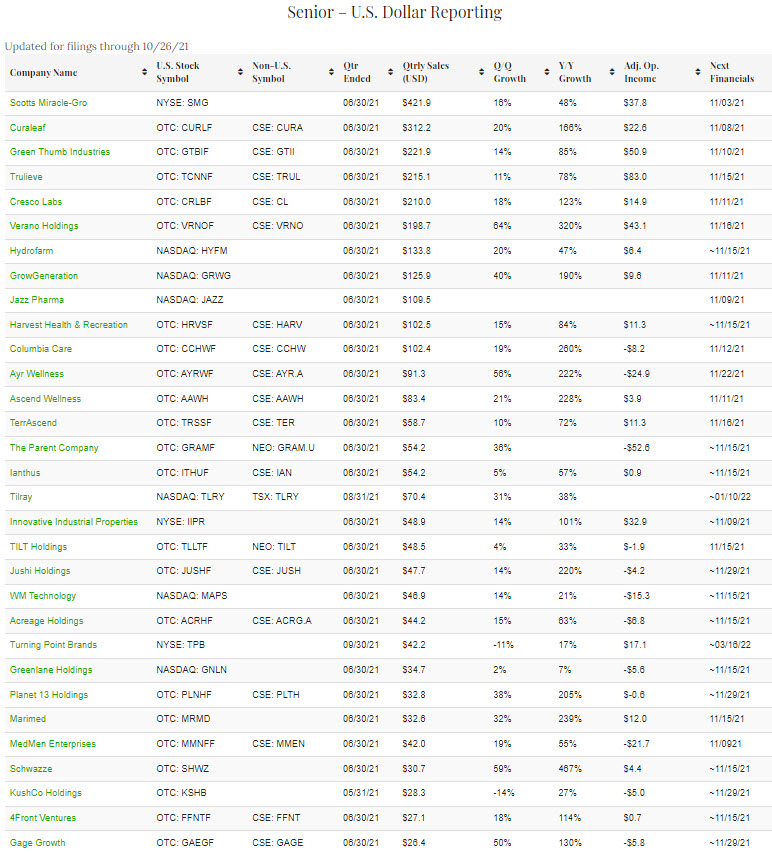Open the GrowGeneration company page
The width and height of the screenshot is (772, 853).
(x=44, y=275)
